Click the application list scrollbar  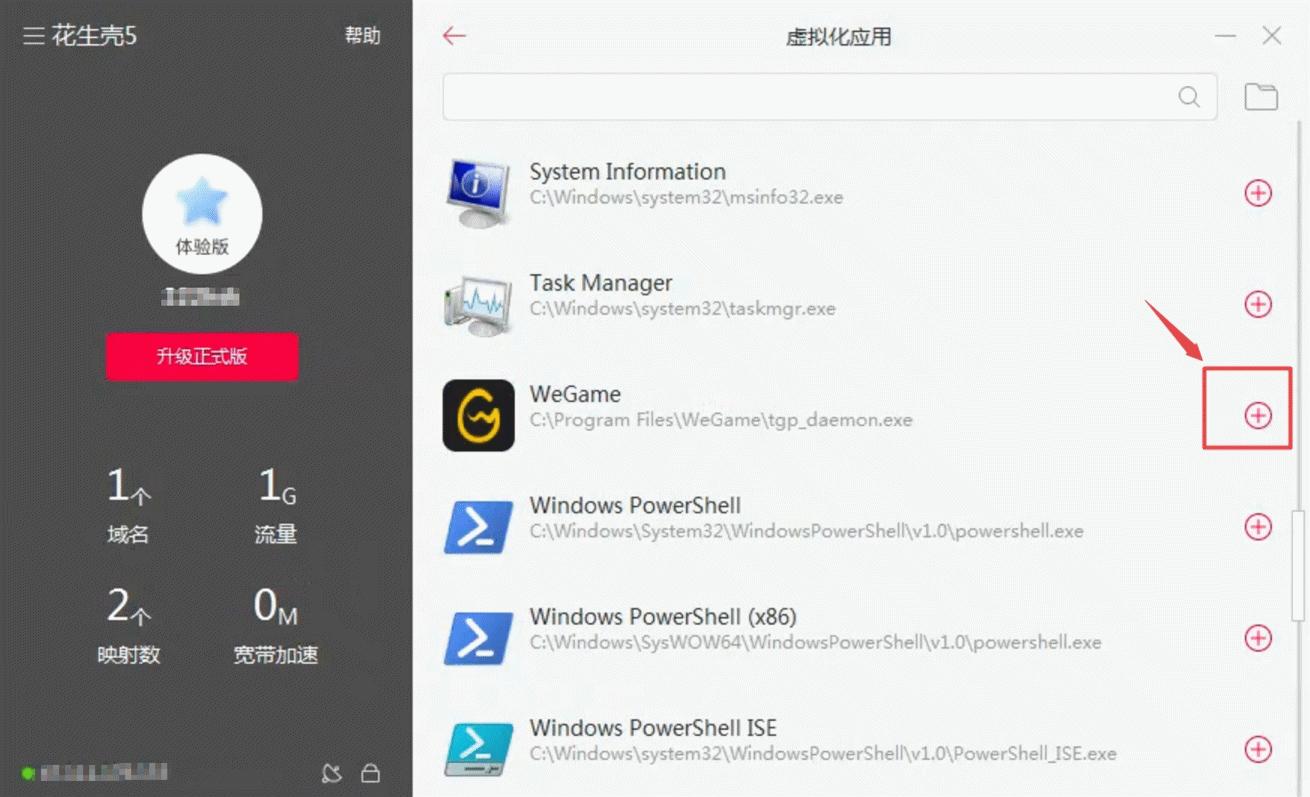pyautogui.click(x=1299, y=560)
